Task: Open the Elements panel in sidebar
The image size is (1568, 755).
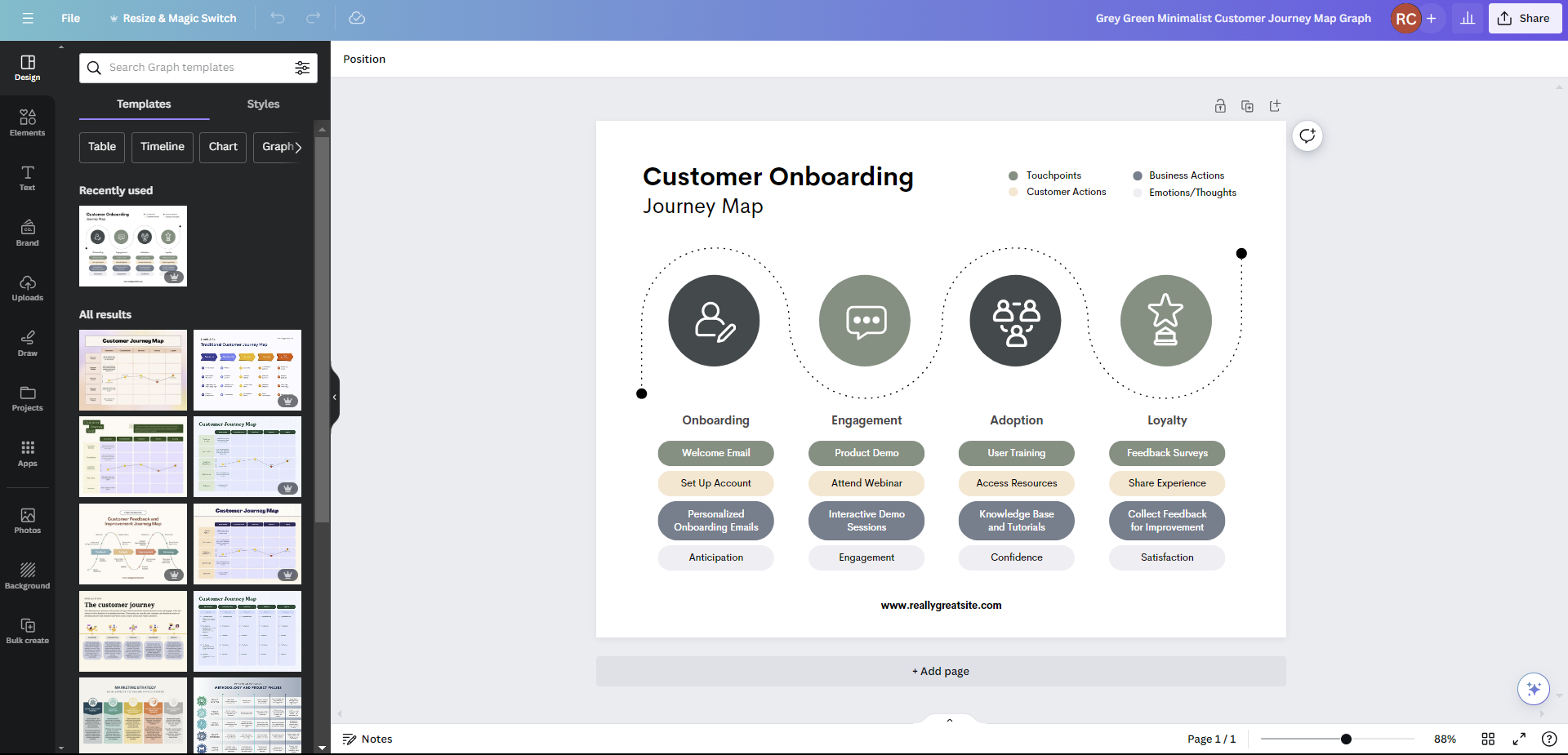Action: tap(28, 122)
